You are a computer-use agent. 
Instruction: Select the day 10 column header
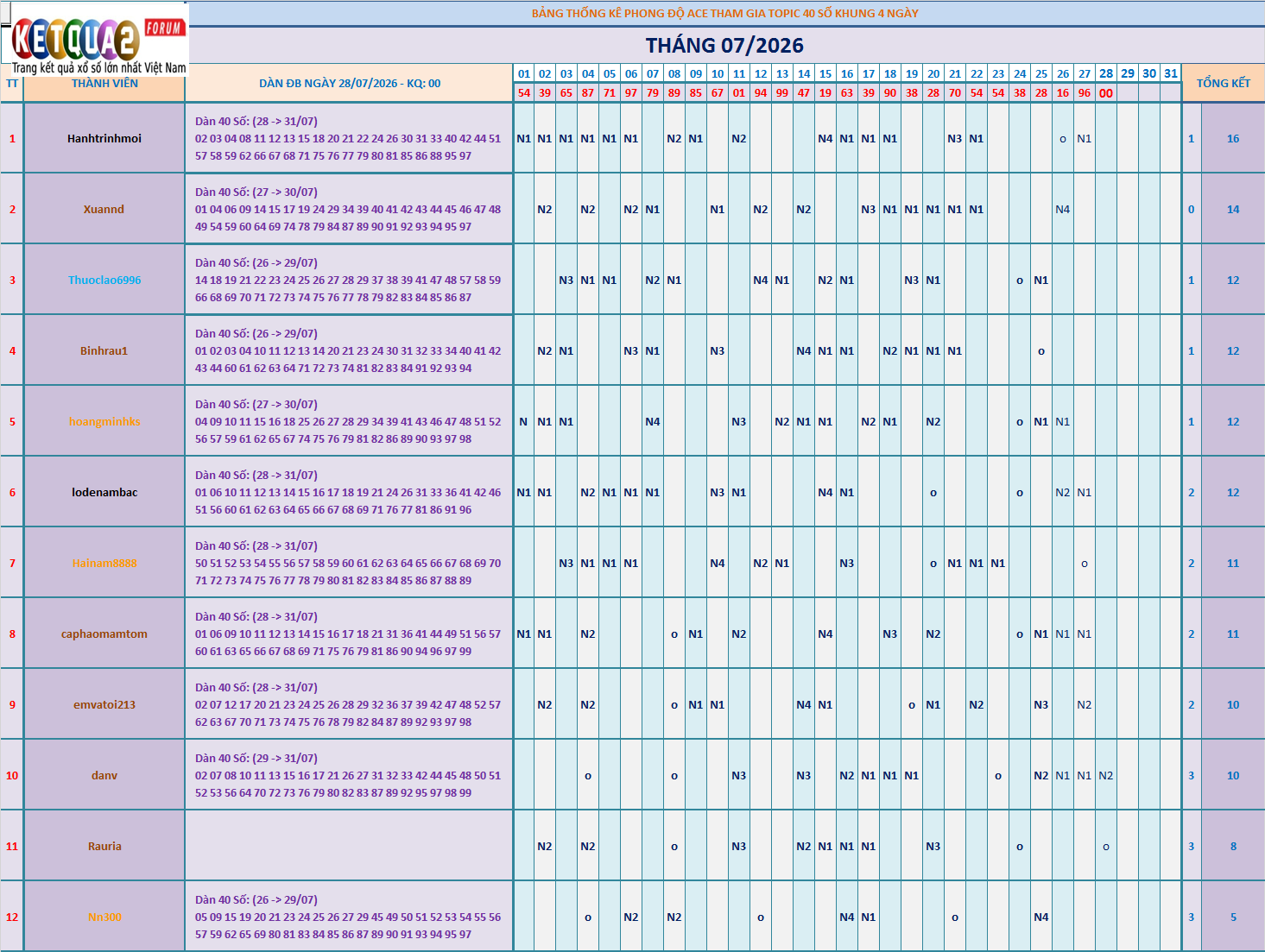[x=718, y=73]
